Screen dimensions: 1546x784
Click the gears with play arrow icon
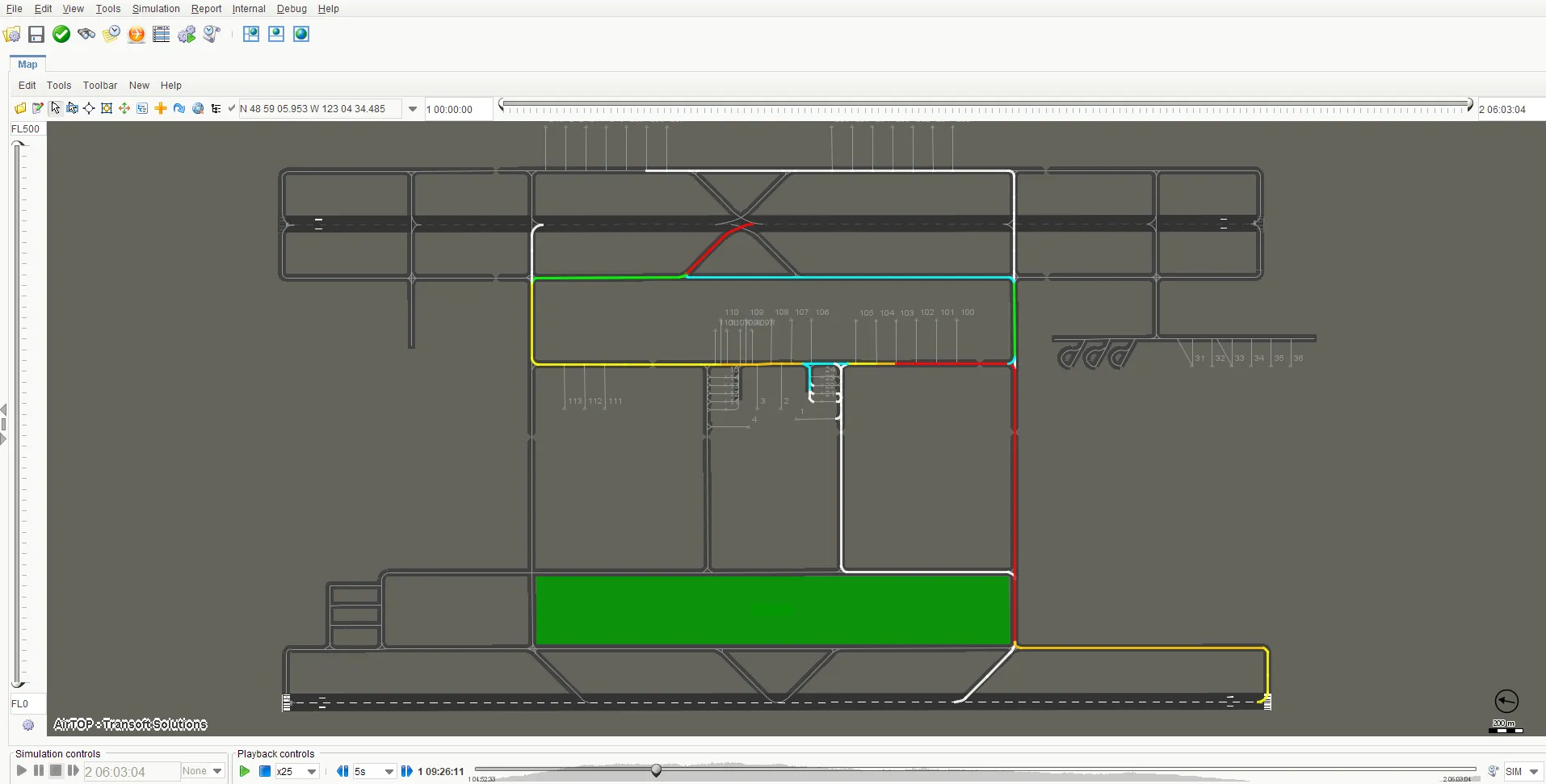tap(187, 34)
